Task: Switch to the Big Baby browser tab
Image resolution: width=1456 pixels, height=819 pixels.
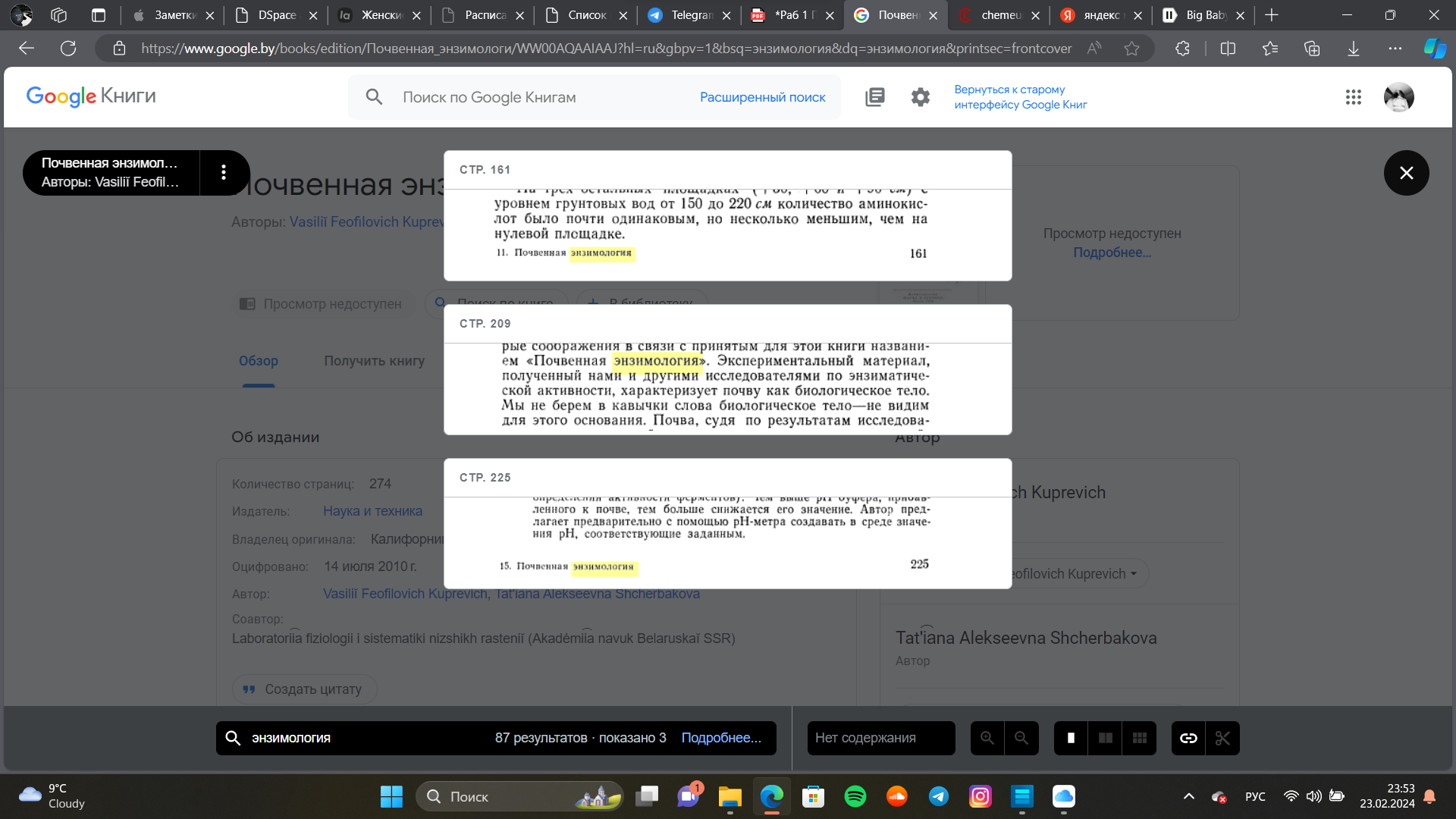Action: [1203, 15]
